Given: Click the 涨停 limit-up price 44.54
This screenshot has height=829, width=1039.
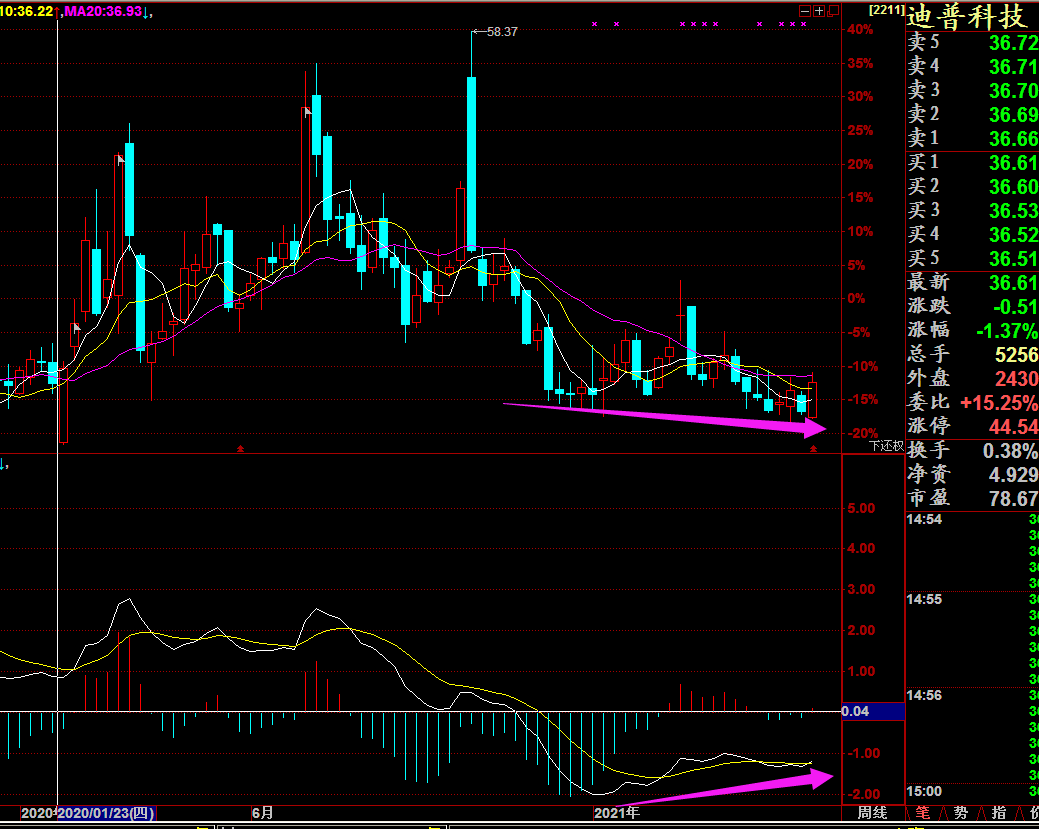Looking at the screenshot, I should click(1014, 426).
